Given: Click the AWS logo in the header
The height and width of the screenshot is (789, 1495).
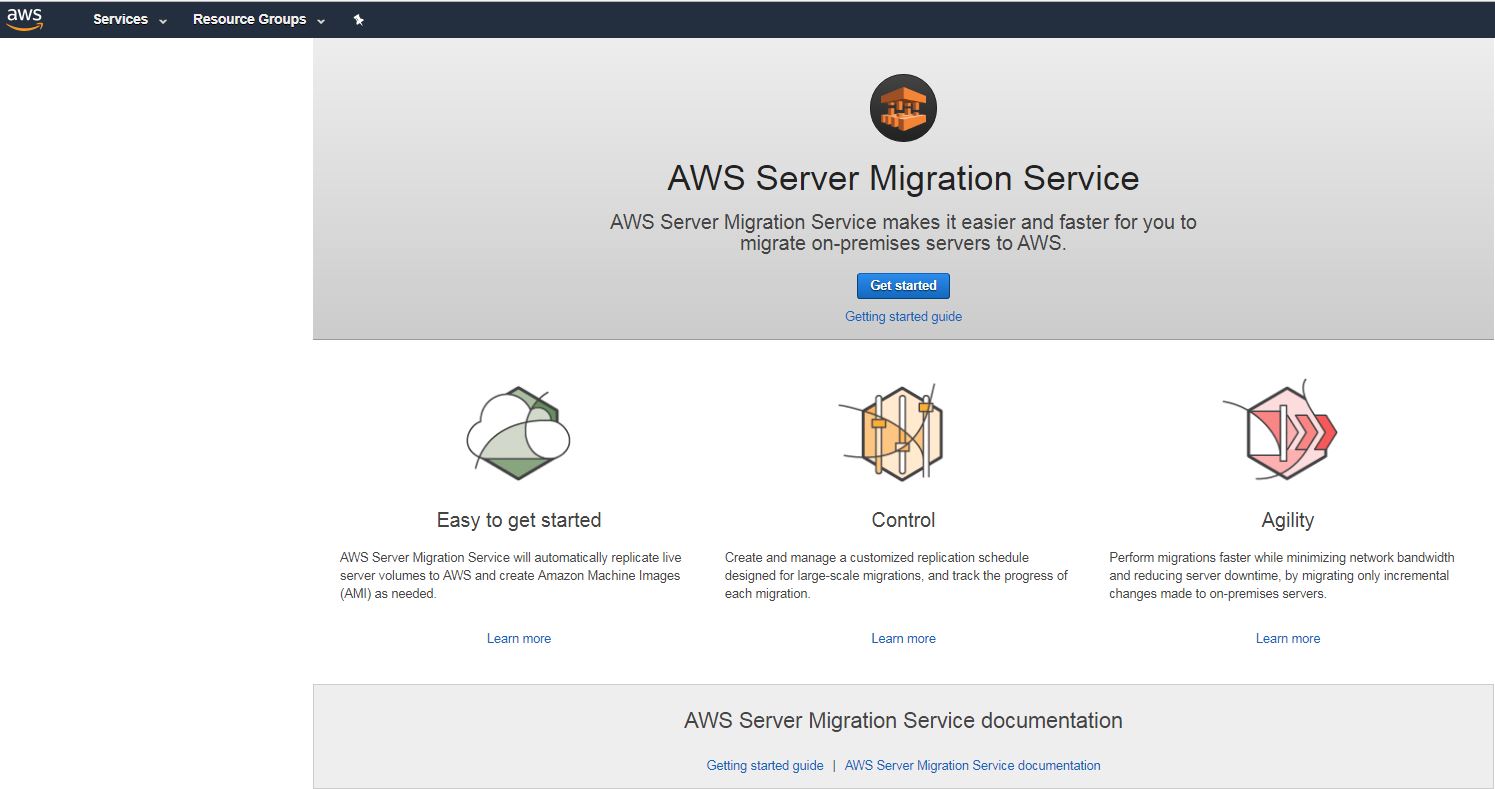Looking at the screenshot, I should tap(24, 19).
